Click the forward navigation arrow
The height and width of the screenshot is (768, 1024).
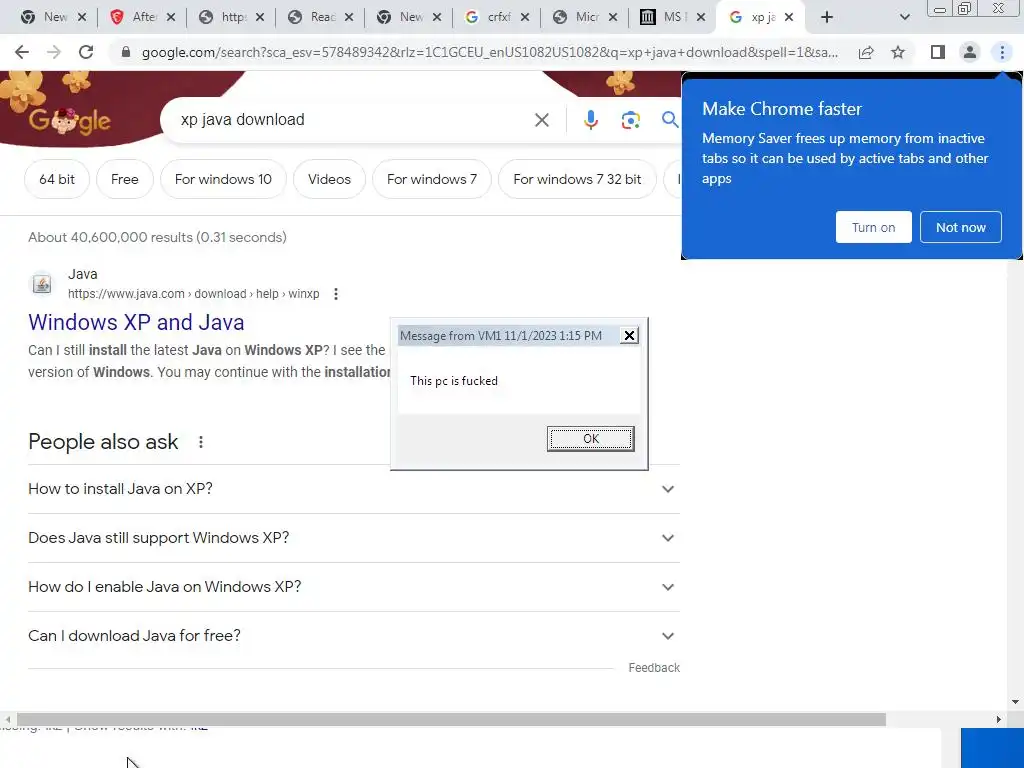(x=54, y=52)
